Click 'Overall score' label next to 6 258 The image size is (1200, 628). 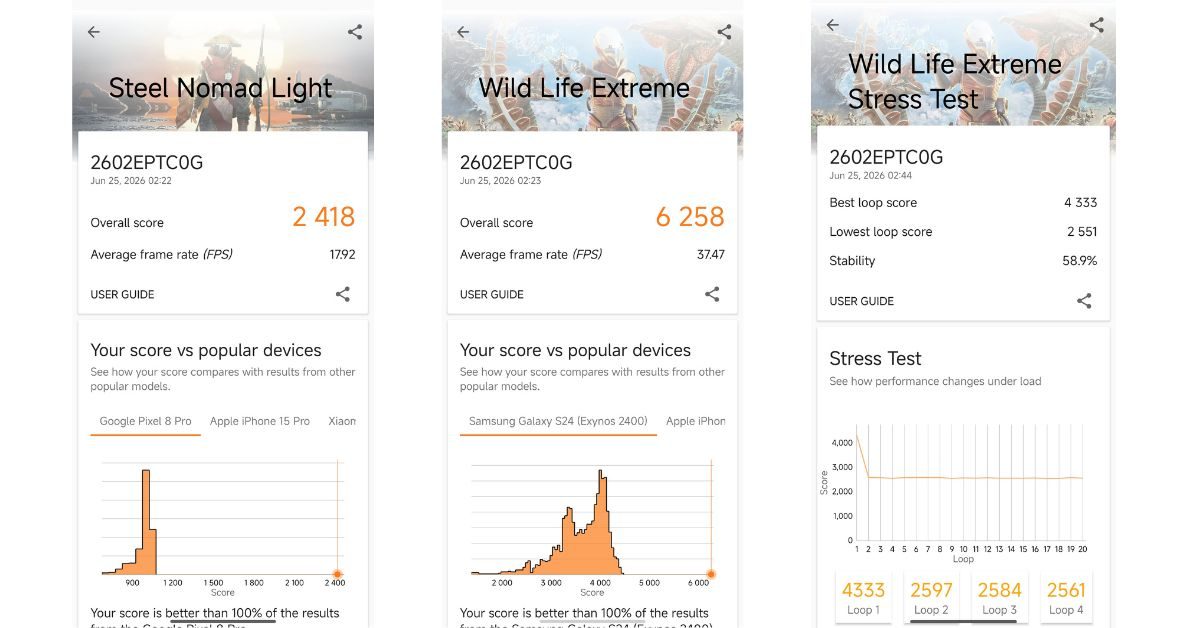496,223
